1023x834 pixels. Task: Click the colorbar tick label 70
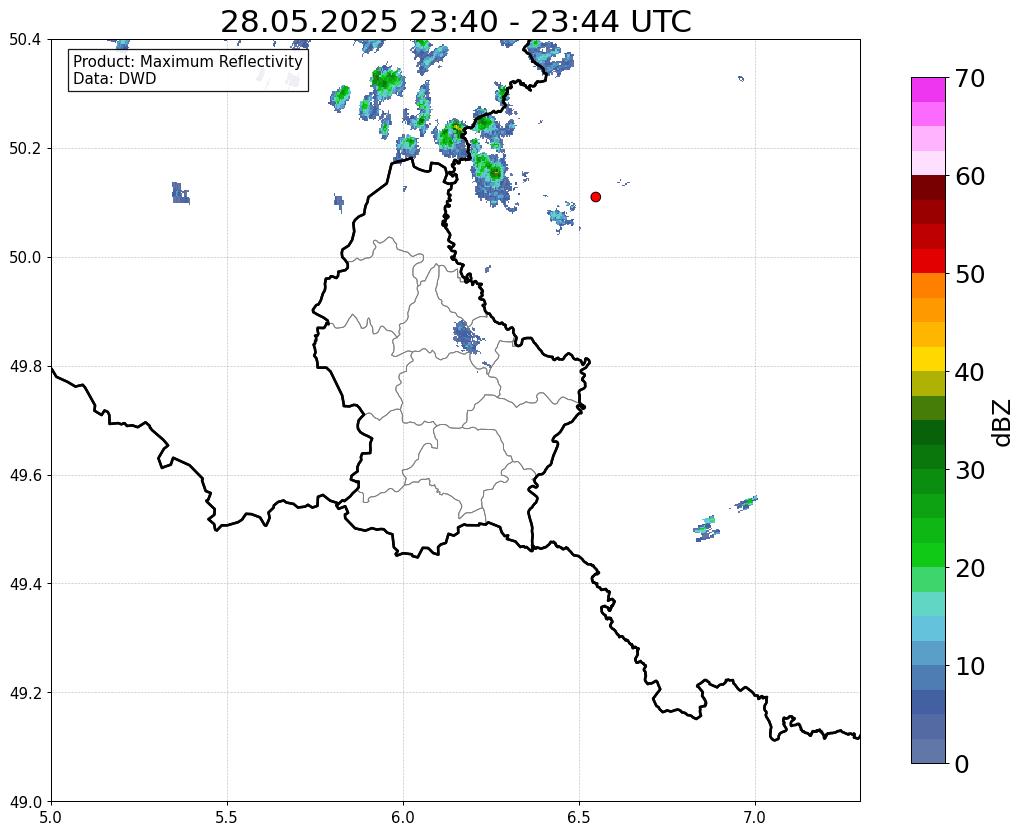click(970, 78)
